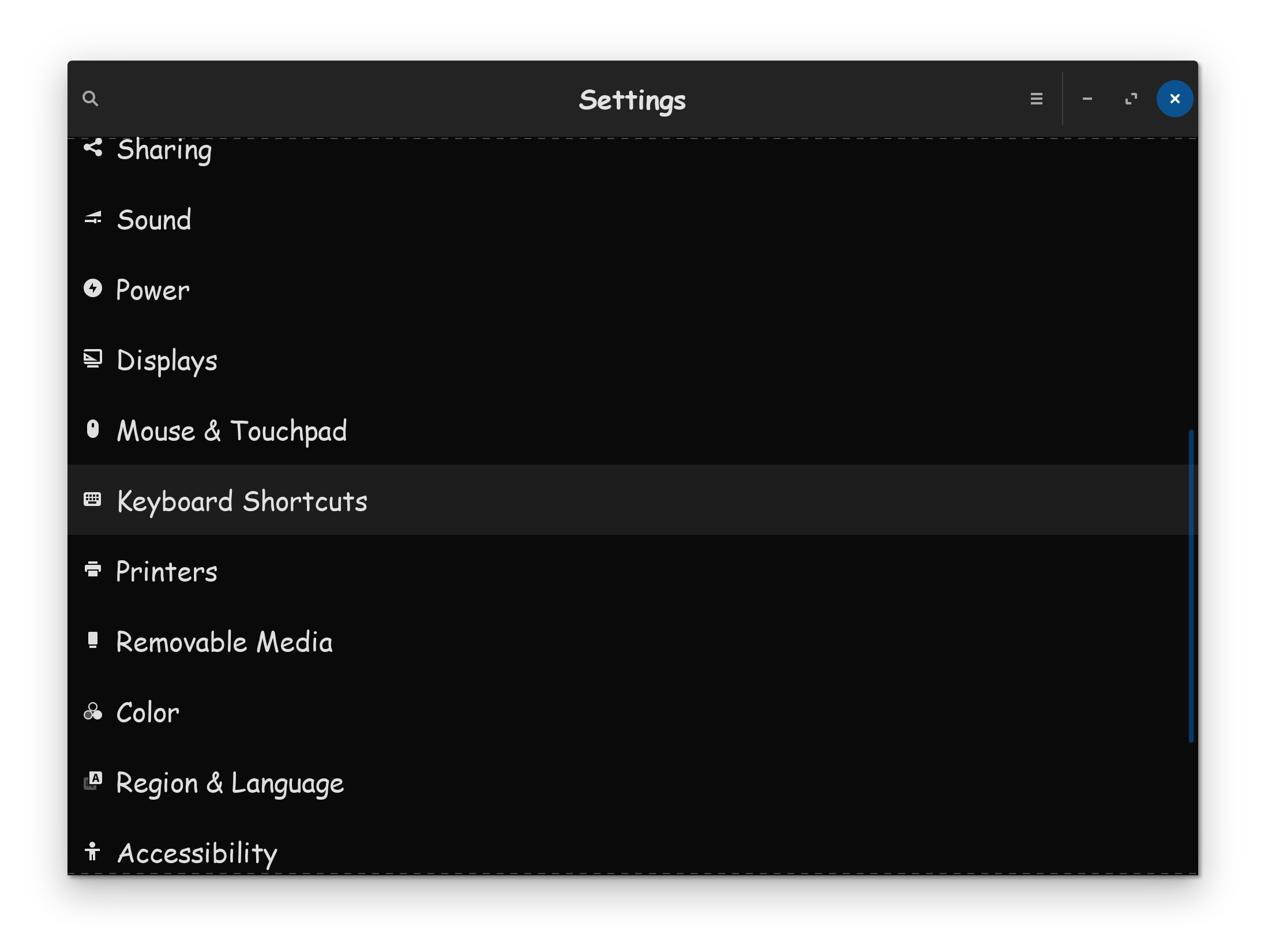This screenshot has height=952, width=1268.
Task: Close the Settings window
Action: coord(1175,99)
